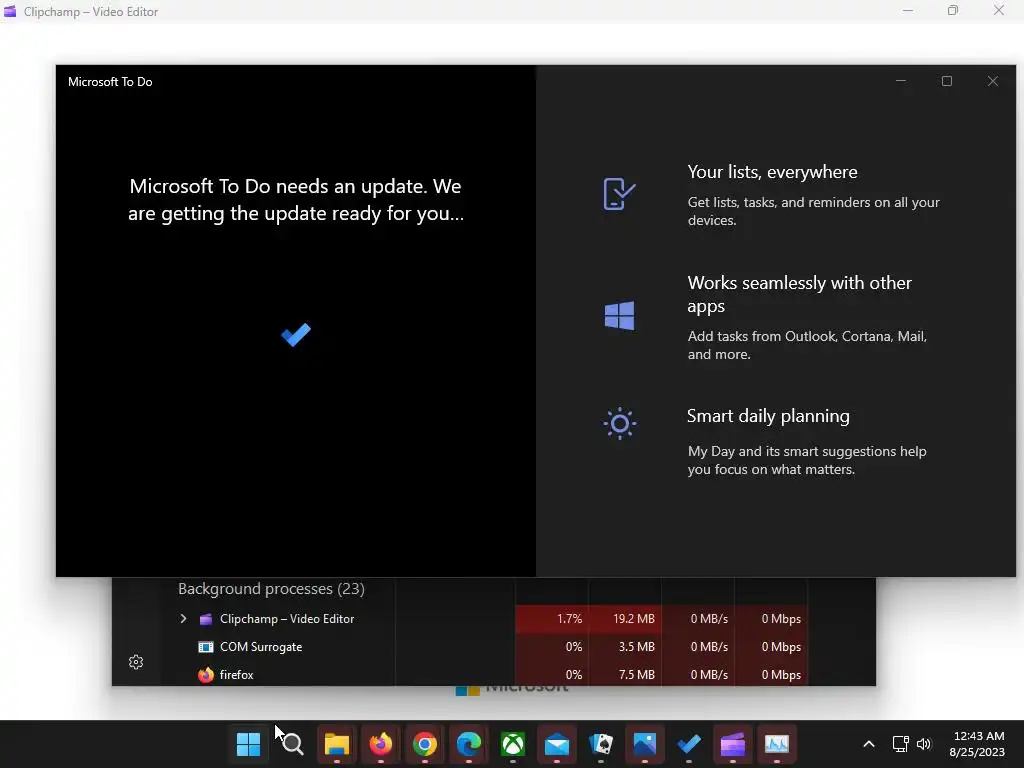Minimize the Microsoft To Do window

pos(901,81)
